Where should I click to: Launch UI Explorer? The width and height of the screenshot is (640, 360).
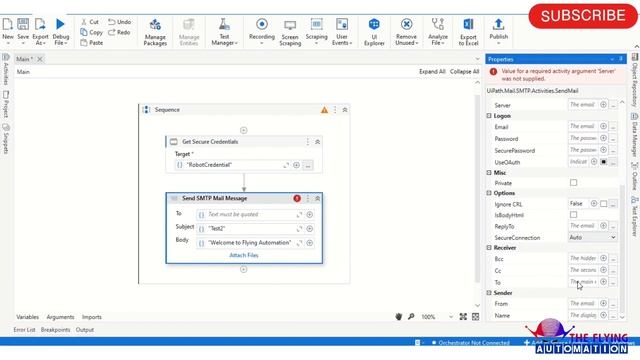(x=374, y=31)
